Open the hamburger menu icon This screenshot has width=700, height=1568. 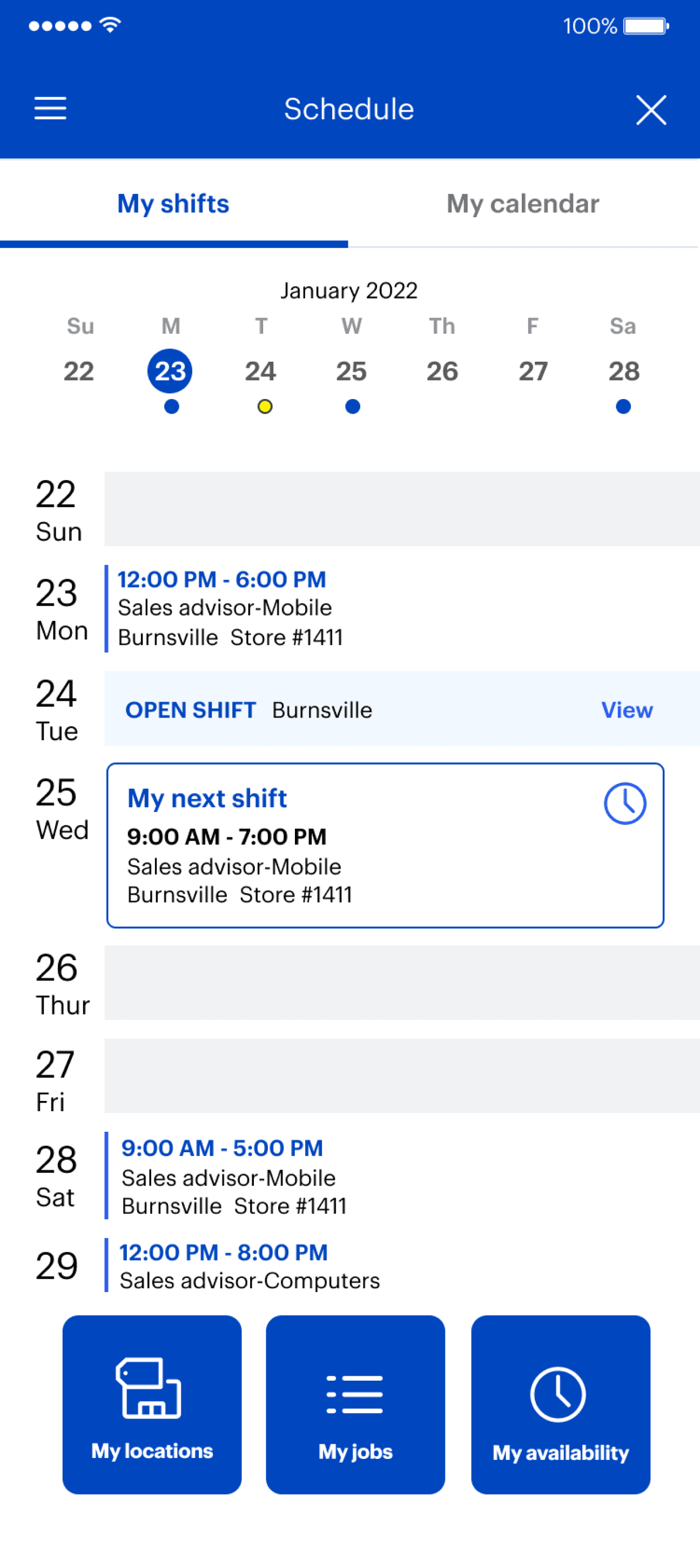pos(50,109)
